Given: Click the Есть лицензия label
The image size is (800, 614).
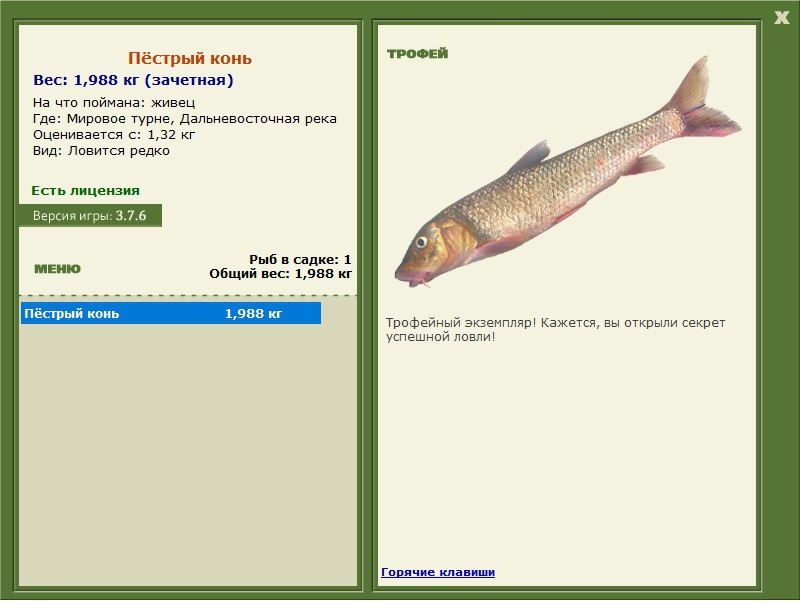Looking at the screenshot, I should click(85, 190).
